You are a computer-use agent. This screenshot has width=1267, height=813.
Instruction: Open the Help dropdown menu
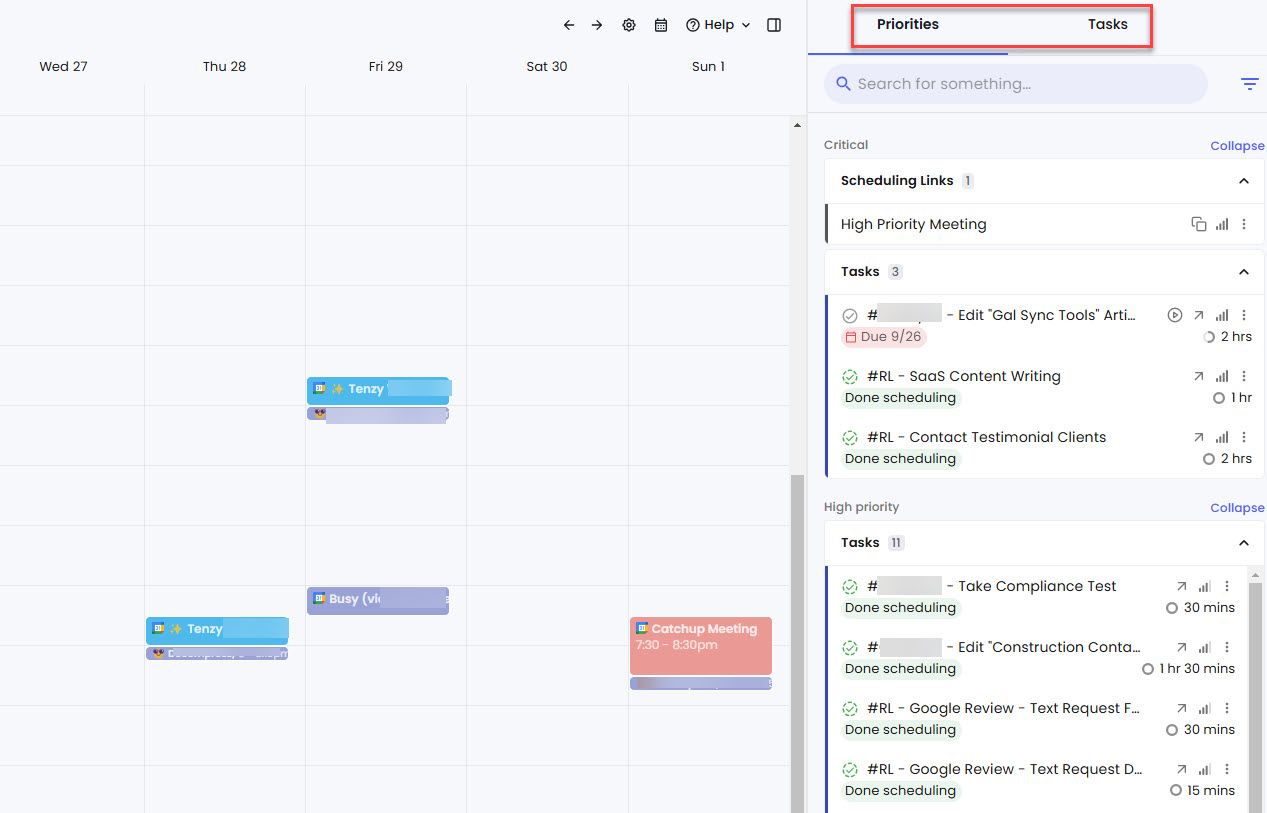(x=717, y=24)
